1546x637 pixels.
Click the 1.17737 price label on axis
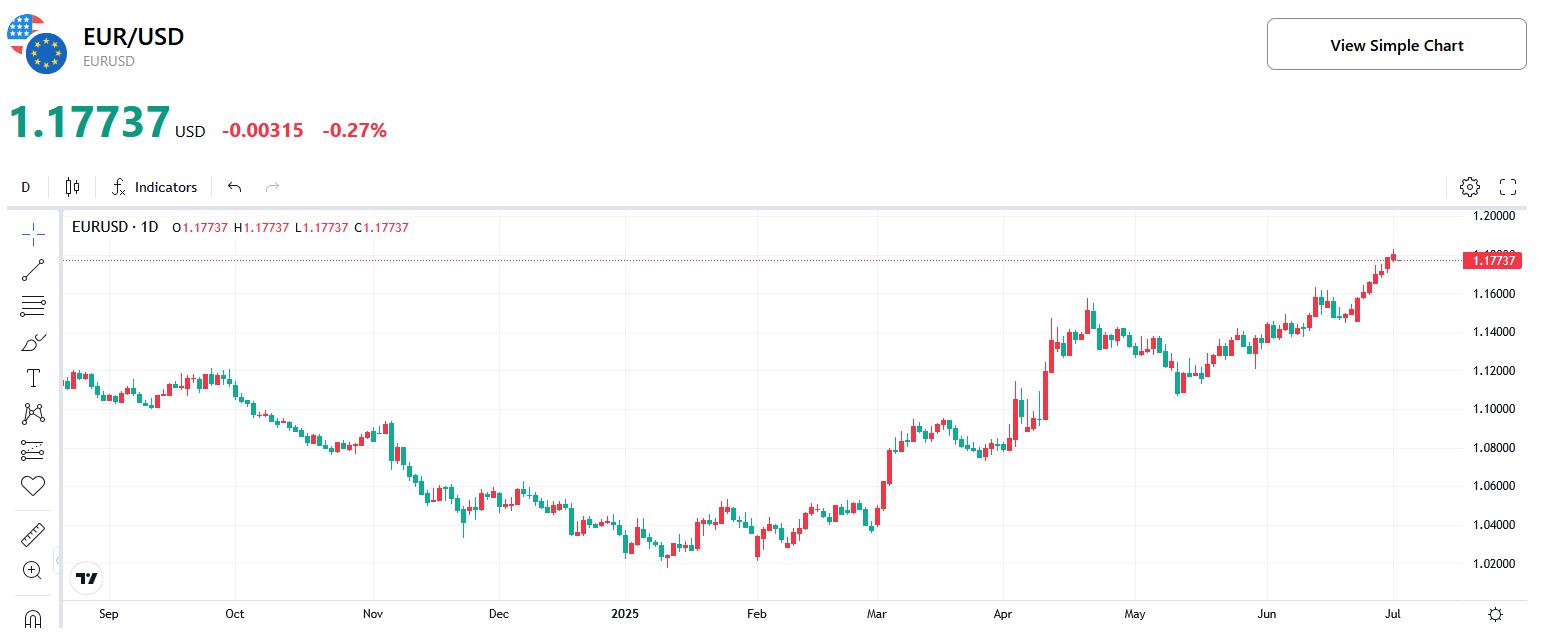1492,260
